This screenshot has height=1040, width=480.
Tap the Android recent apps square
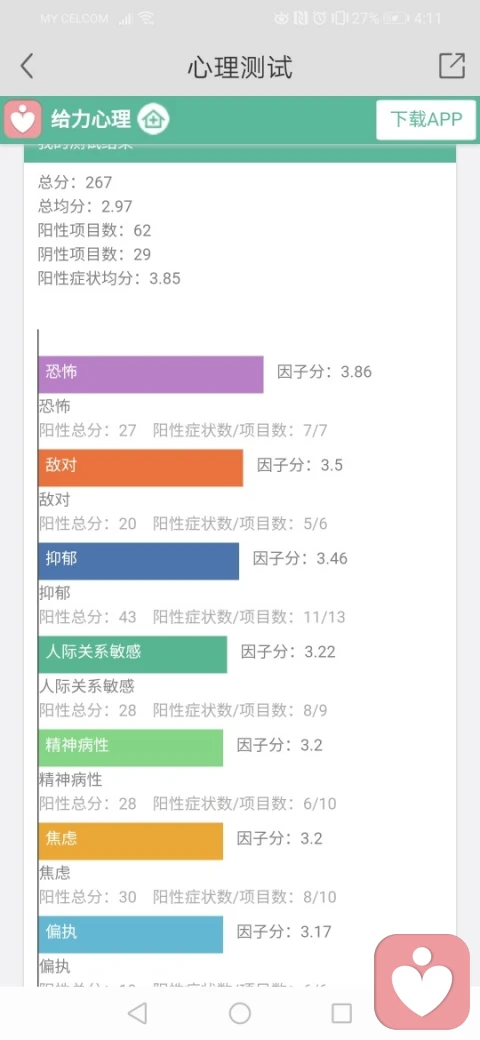(x=341, y=1013)
